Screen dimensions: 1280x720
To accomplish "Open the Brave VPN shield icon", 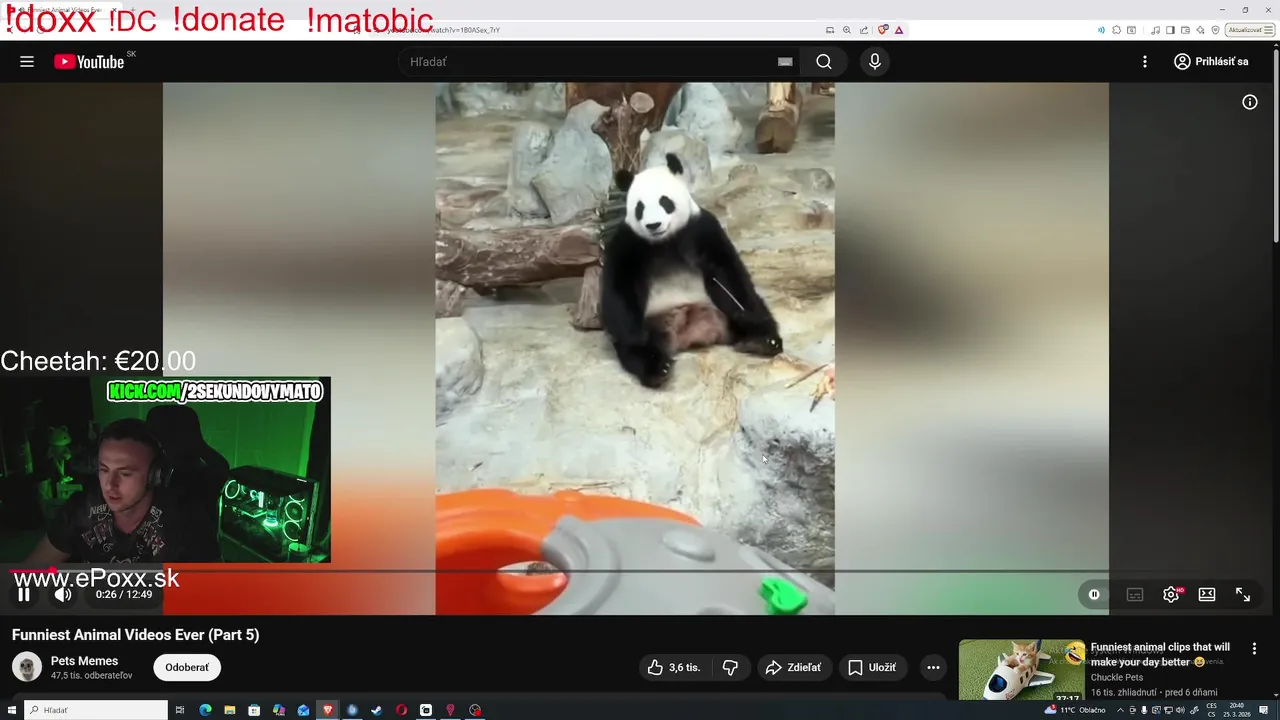I will pyautogui.click(x=1216, y=30).
